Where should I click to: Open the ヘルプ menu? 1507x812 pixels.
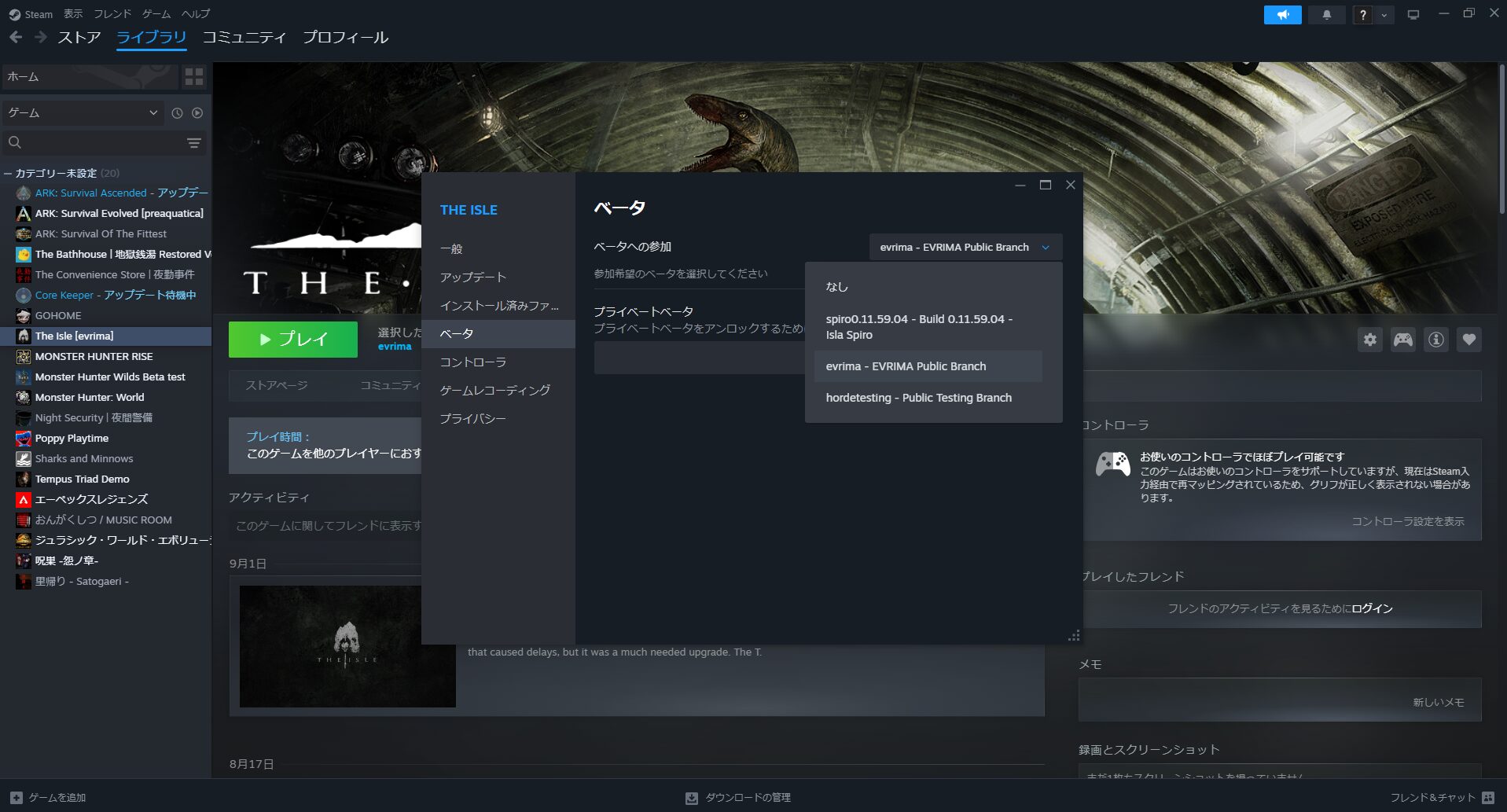pos(196,14)
